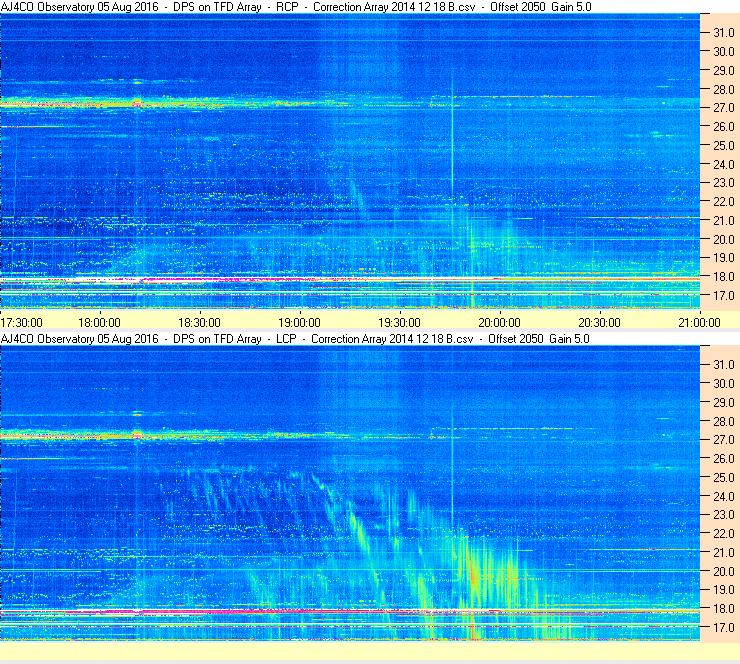Select the 19:30:00 time tick label
The width and height of the screenshot is (740, 664).
click(399, 323)
